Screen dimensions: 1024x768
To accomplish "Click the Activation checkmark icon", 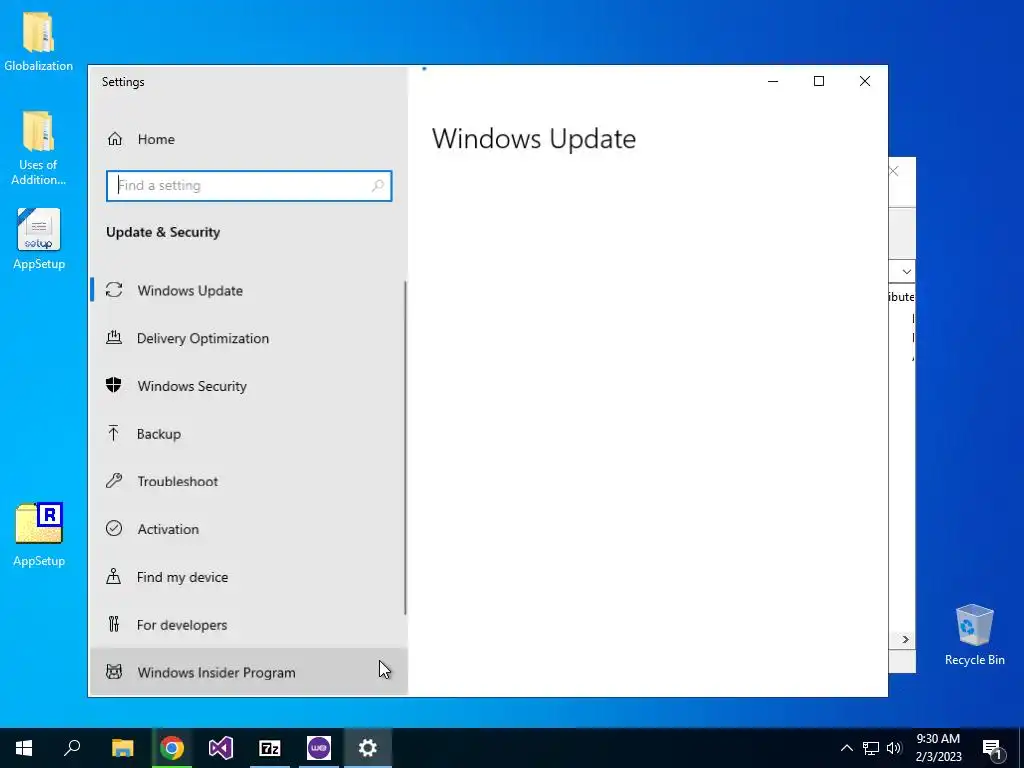I will coord(114,528).
